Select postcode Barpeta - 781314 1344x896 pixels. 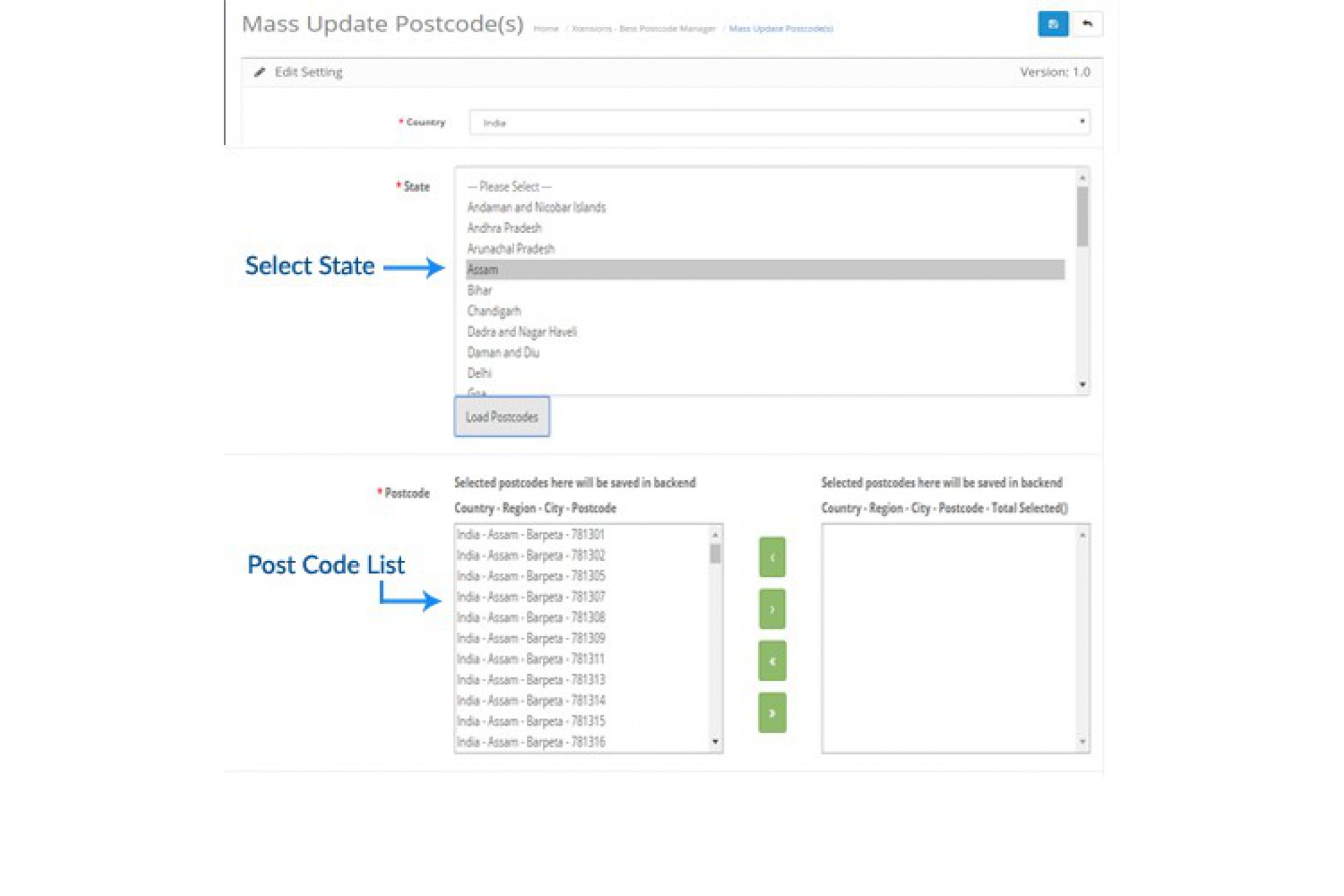(582, 701)
